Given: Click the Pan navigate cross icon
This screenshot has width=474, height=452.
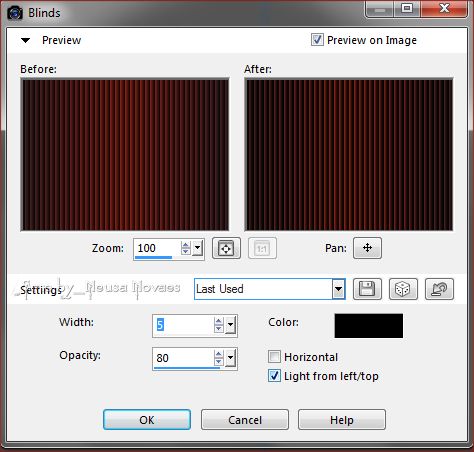Looking at the screenshot, I should [x=367, y=248].
